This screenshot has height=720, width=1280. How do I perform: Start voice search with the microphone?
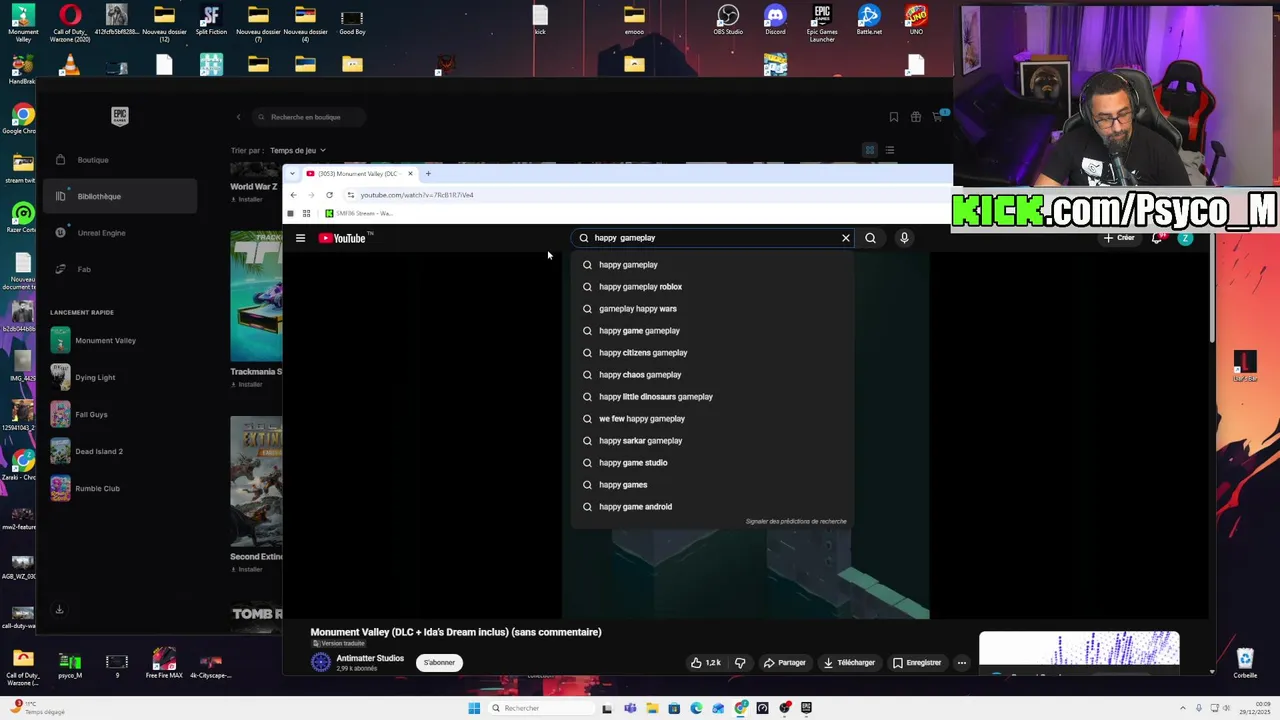pyautogui.click(x=904, y=238)
